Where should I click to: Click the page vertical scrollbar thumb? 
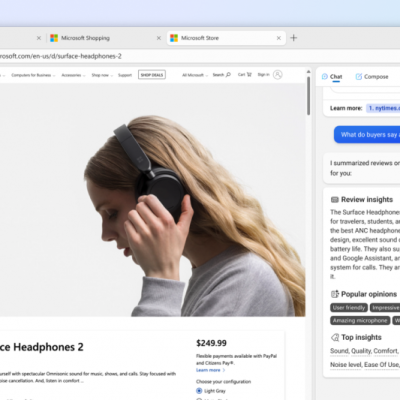tap(308, 96)
